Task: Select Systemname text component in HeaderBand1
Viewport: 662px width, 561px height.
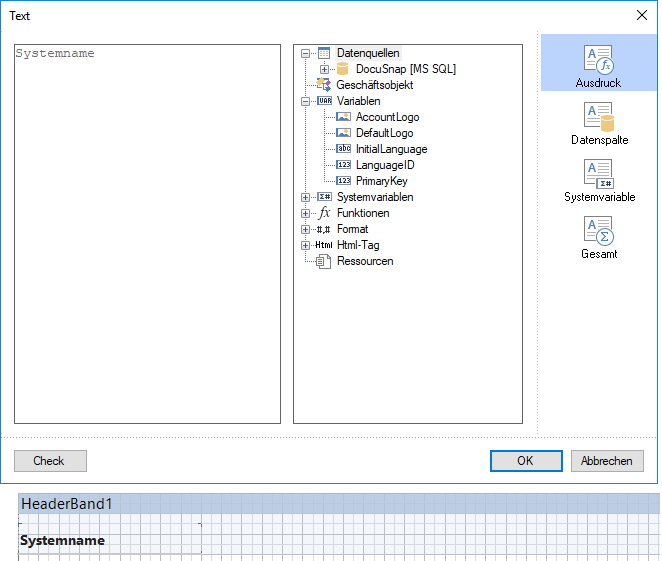Action: pyautogui.click(x=110, y=539)
